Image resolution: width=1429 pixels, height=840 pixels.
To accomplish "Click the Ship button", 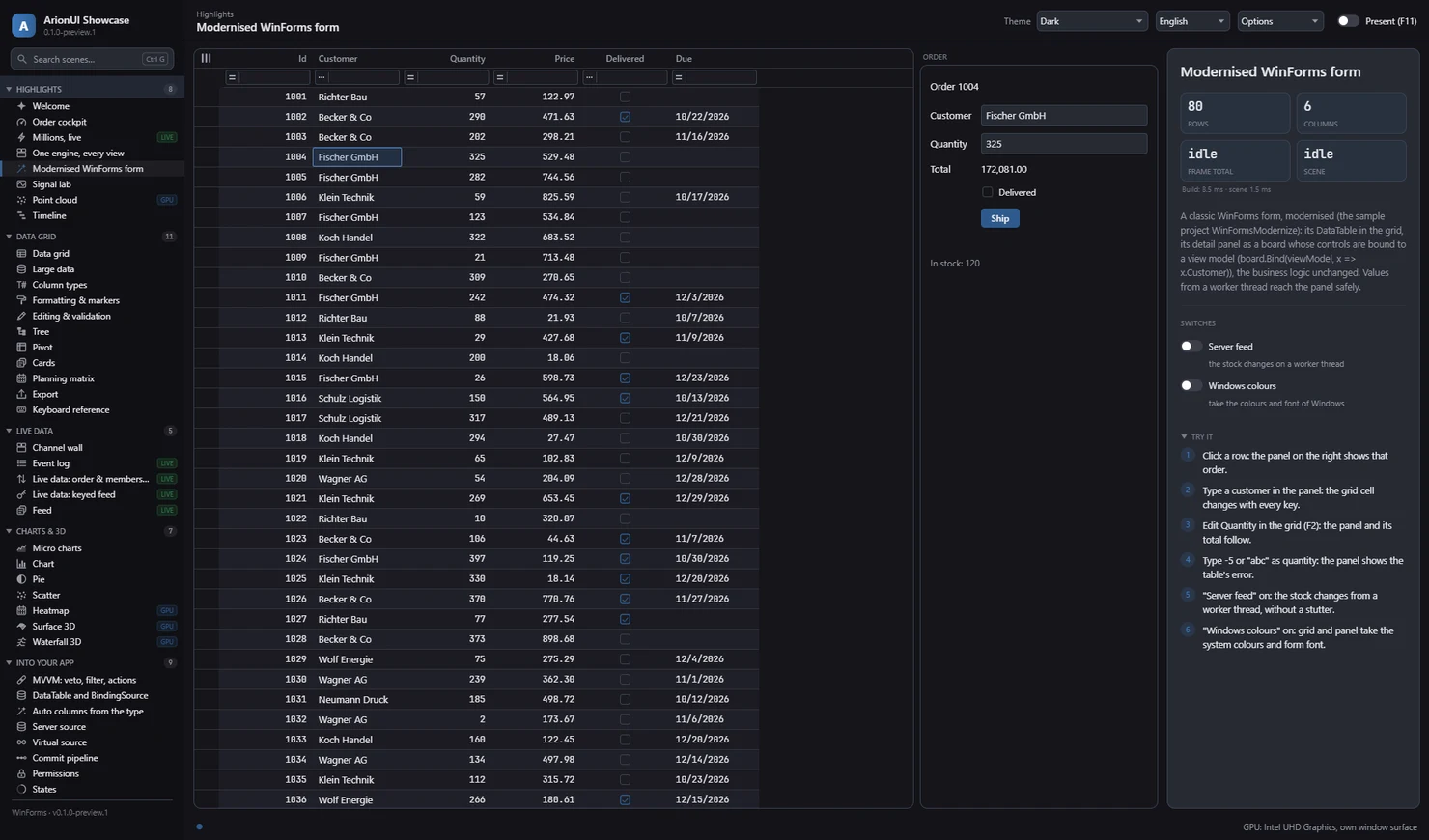I will 999,218.
